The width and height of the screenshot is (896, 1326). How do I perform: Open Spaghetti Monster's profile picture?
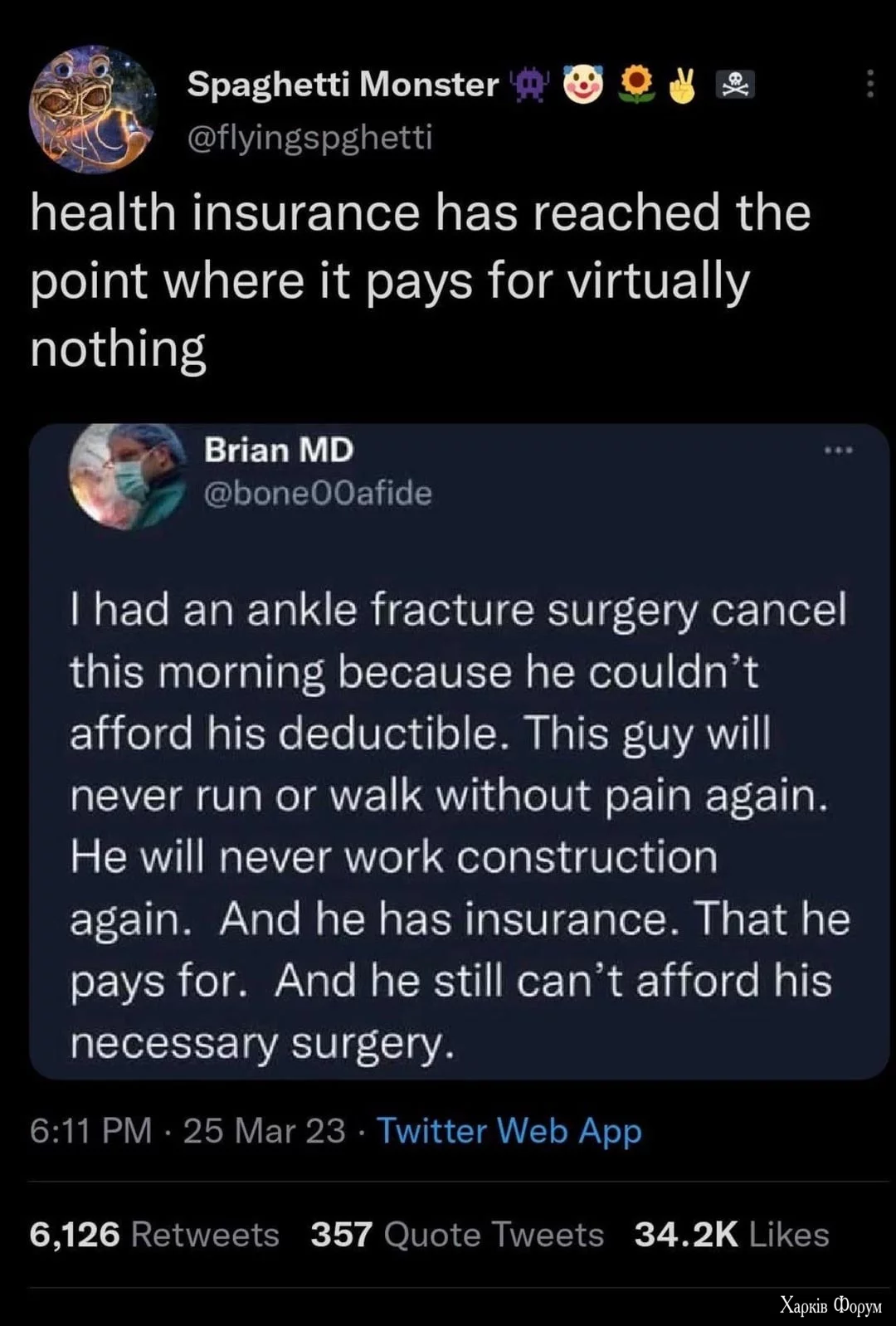click(x=94, y=109)
